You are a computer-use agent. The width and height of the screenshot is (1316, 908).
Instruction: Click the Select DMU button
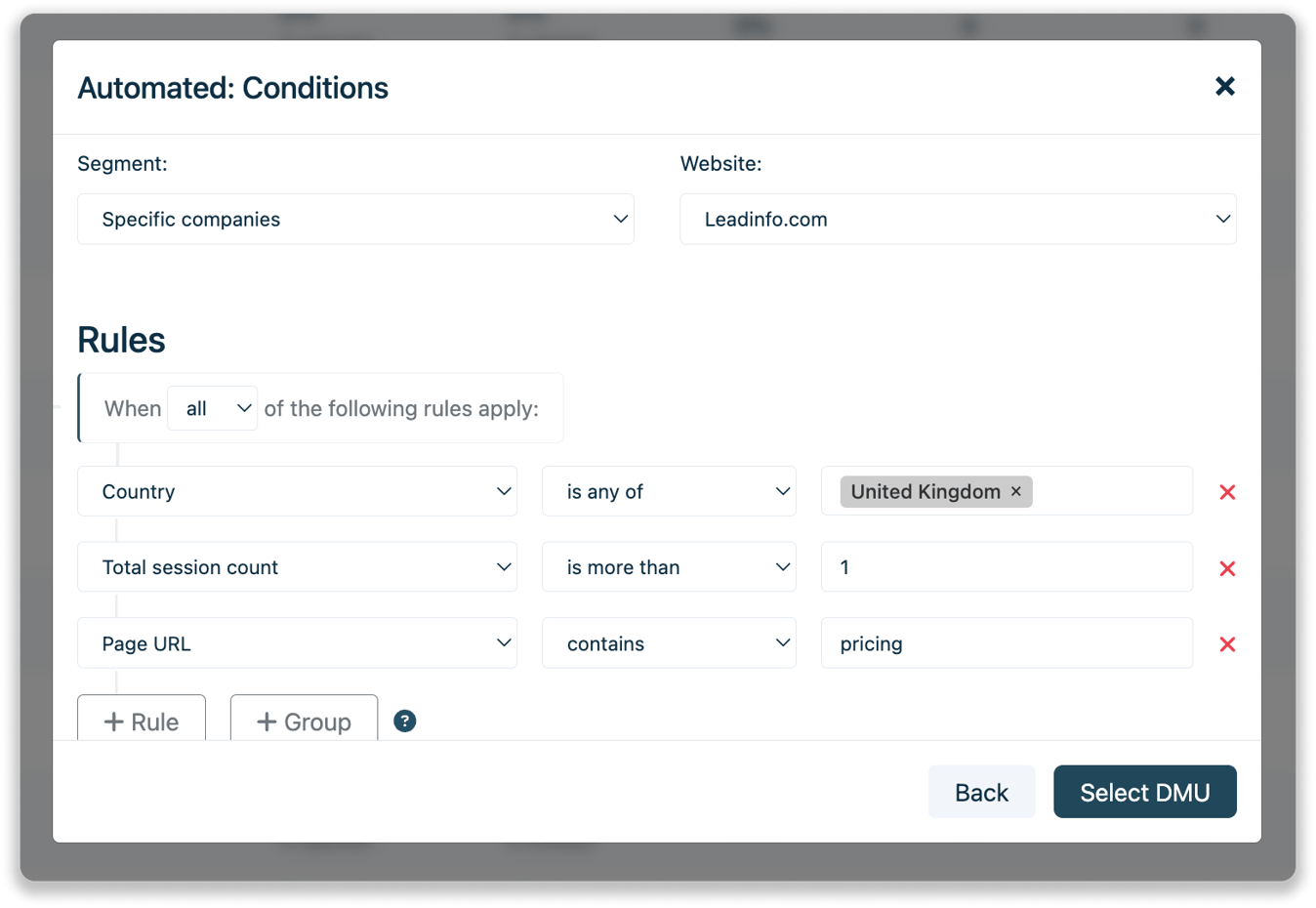pyautogui.click(x=1144, y=792)
